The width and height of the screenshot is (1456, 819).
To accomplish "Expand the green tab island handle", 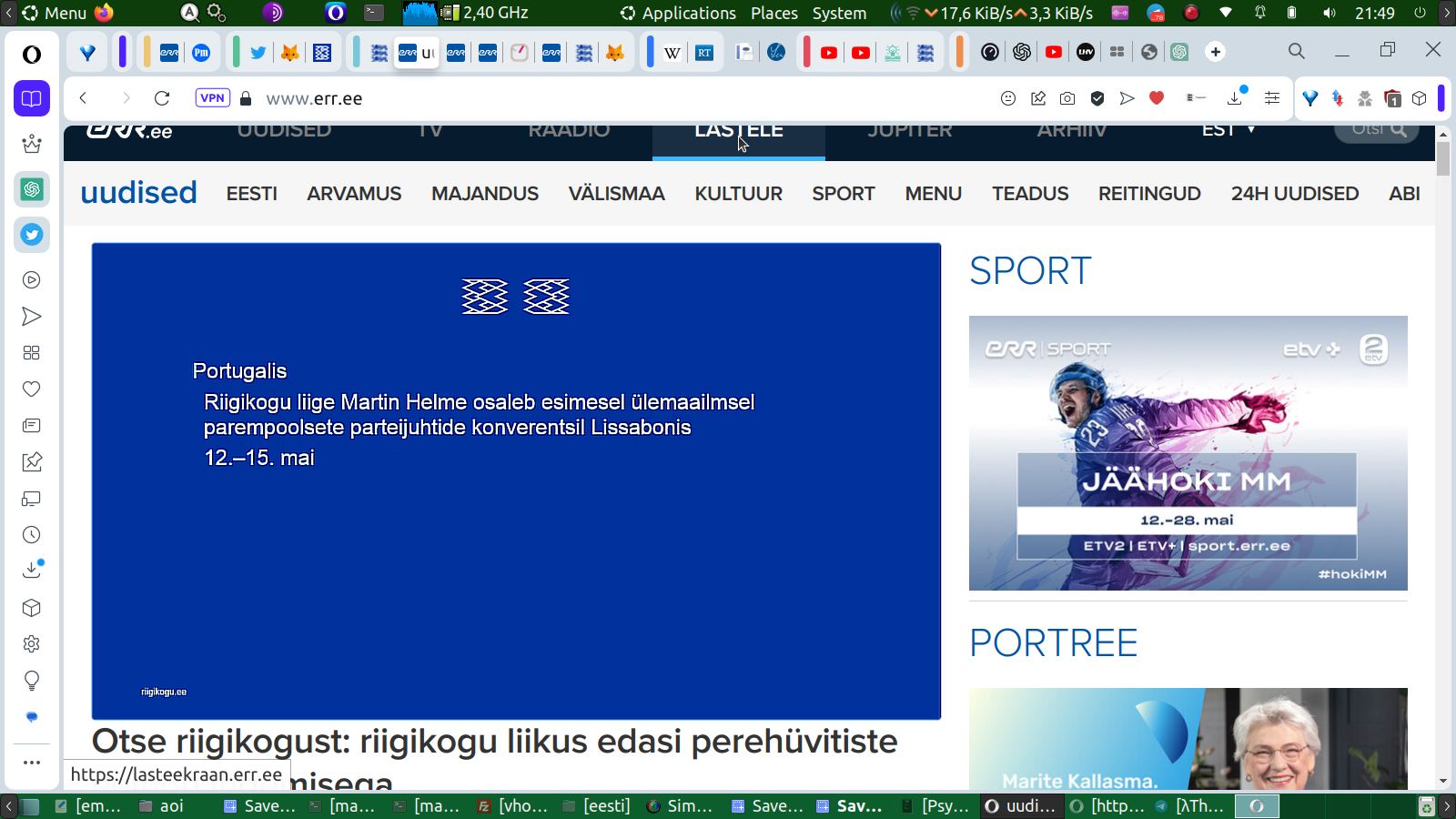I will (x=236, y=52).
